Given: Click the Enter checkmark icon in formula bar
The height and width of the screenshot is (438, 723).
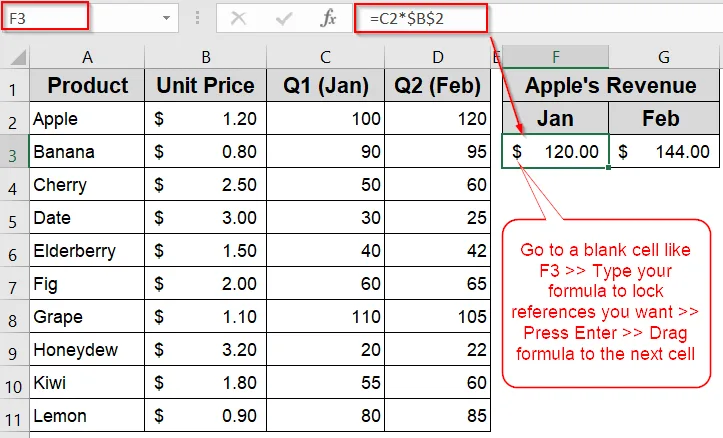Looking at the screenshot, I should click(284, 18).
